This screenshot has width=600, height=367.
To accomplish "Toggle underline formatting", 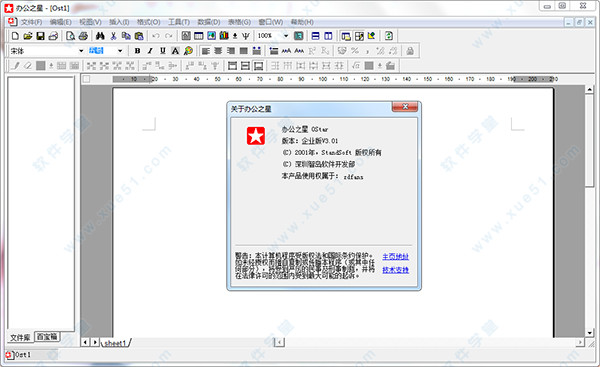I will (163, 51).
